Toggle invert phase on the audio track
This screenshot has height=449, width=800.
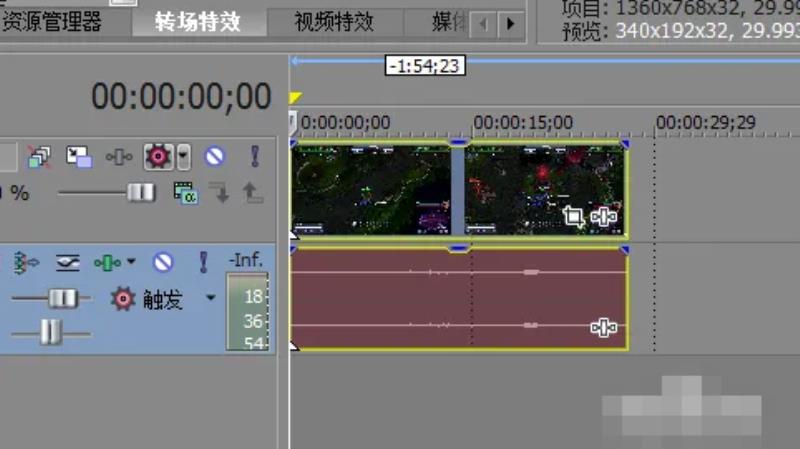25,262
